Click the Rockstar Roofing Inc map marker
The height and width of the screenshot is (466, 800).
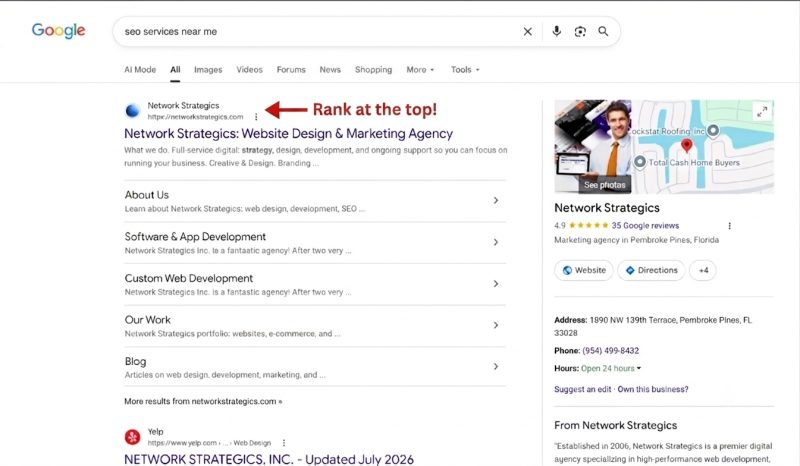[x=713, y=131]
